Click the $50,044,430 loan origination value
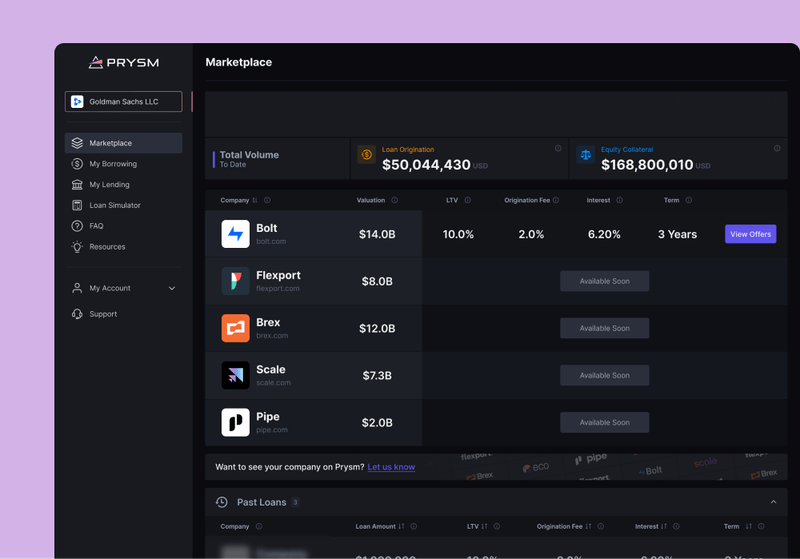Image resolution: width=800 pixels, height=559 pixels. [426, 165]
